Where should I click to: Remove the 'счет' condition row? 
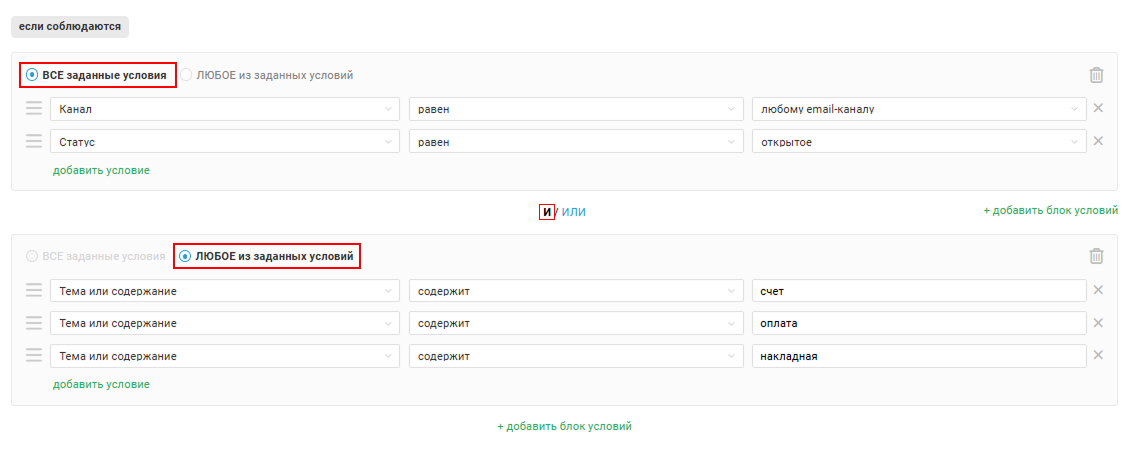[x=1098, y=290]
